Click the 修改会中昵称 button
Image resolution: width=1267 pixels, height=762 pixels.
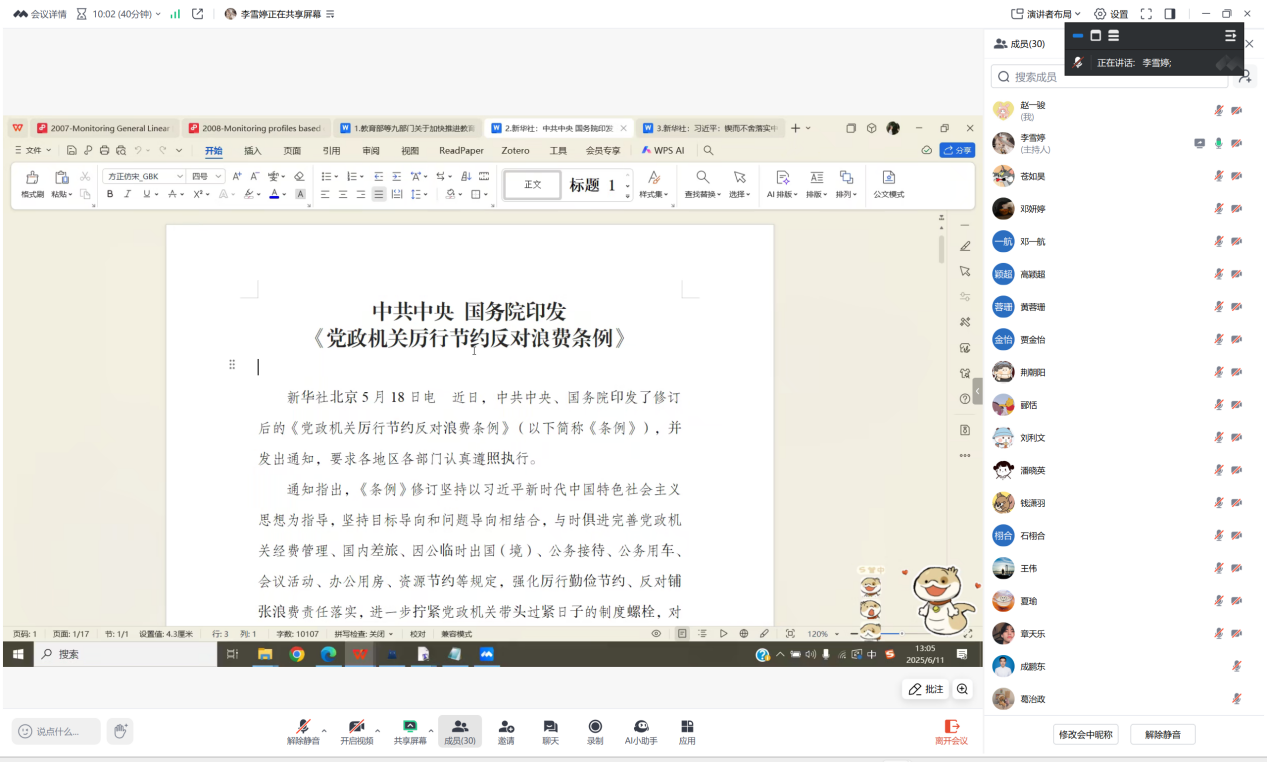1085,734
